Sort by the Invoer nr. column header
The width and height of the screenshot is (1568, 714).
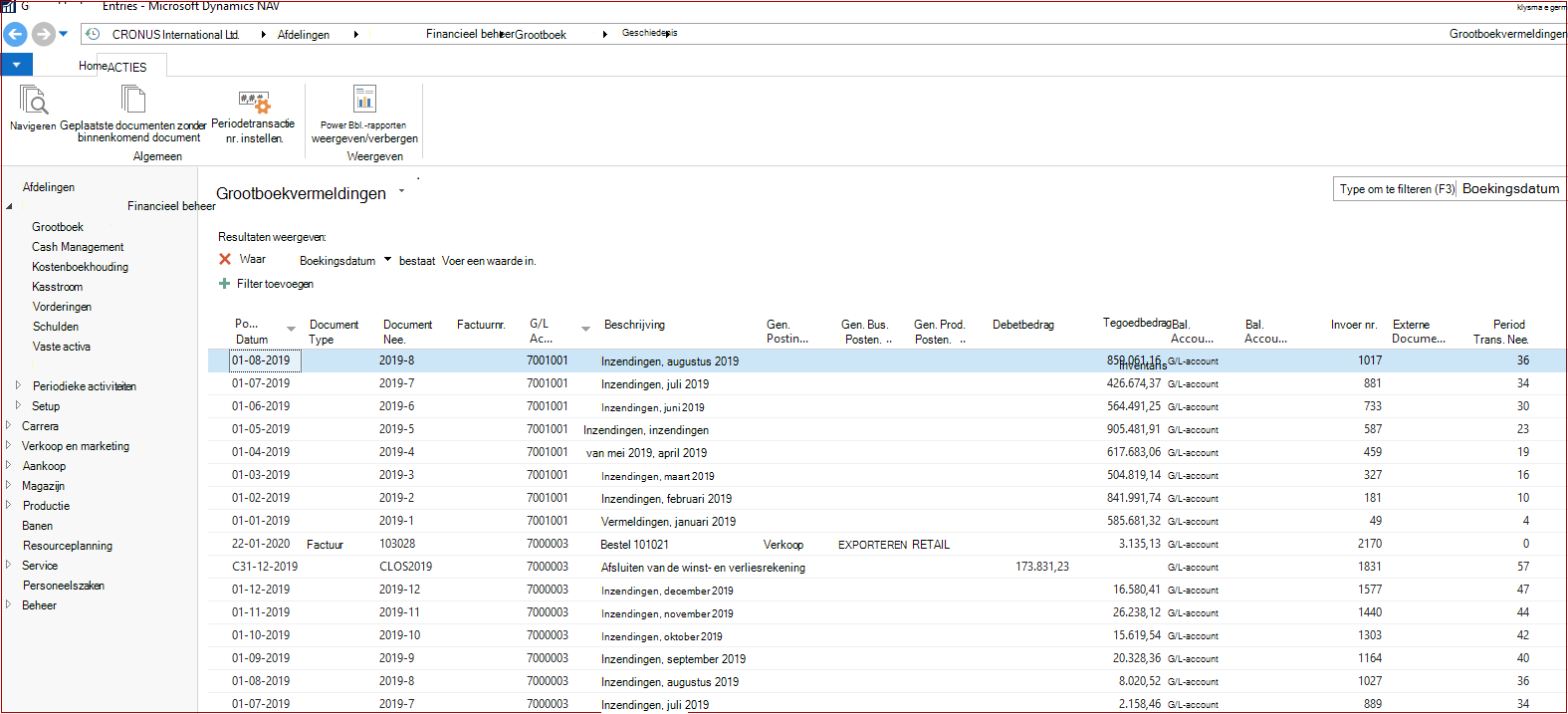1354,325
